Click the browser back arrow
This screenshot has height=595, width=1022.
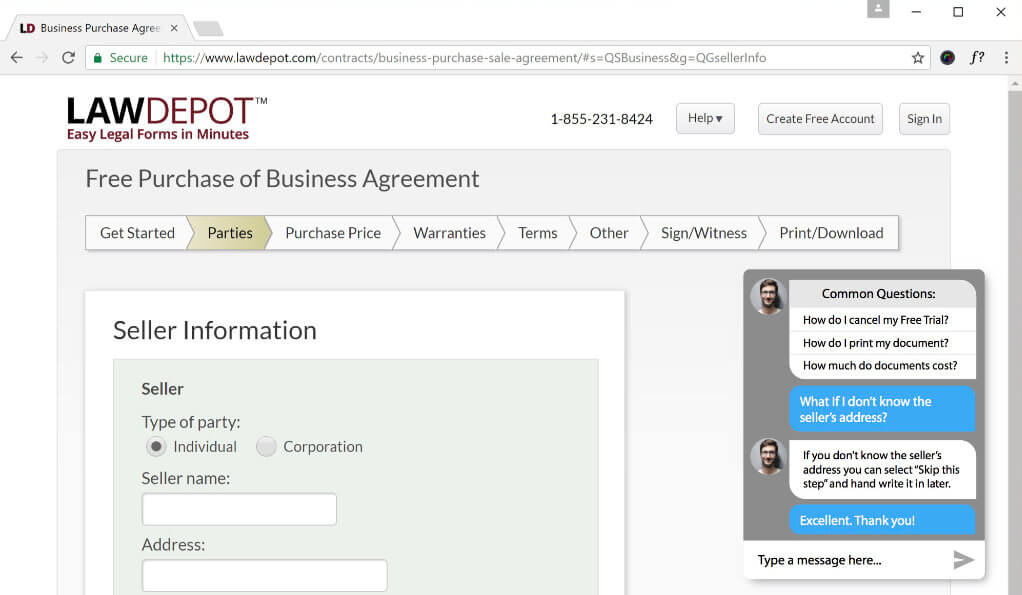(x=16, y=58)
